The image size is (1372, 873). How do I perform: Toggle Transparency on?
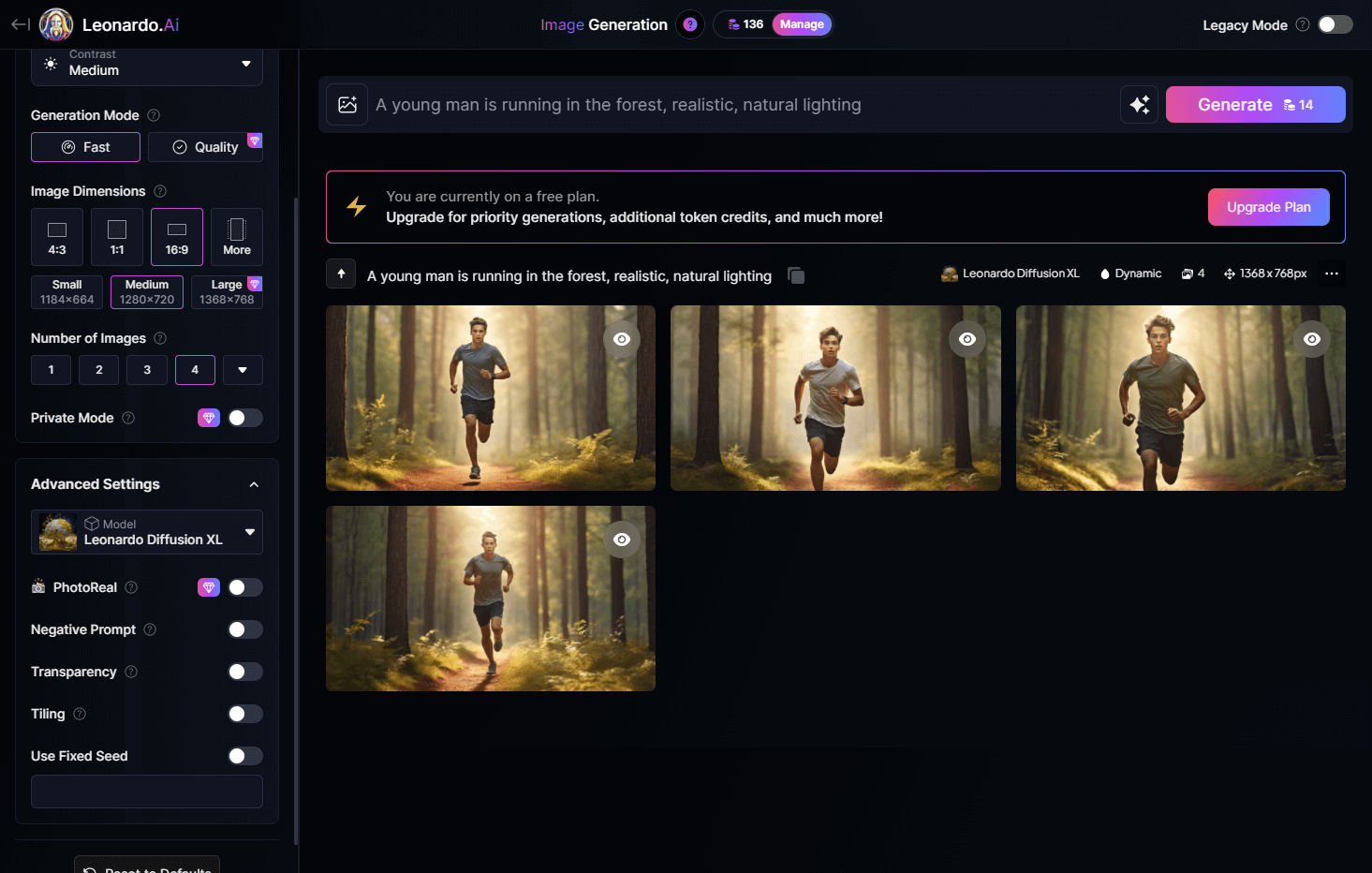tap(244, 672)
